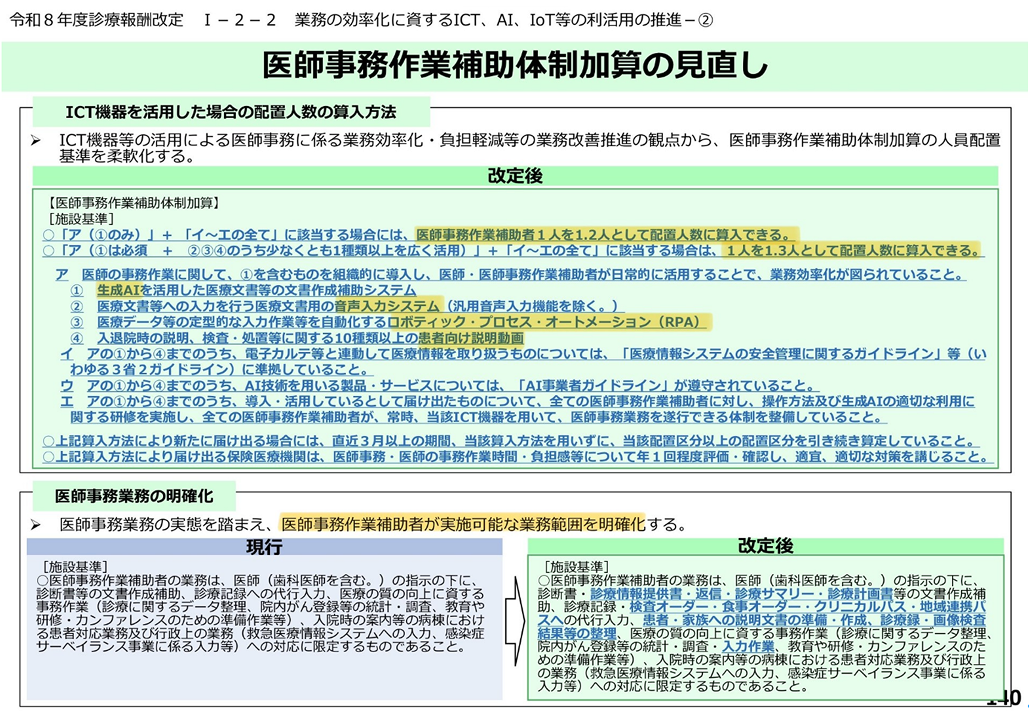Click '［施設基準］' under 【医師事務作業補助体制加算】
The width and height of the screenshot is (1029, 720).
[81, 219]
